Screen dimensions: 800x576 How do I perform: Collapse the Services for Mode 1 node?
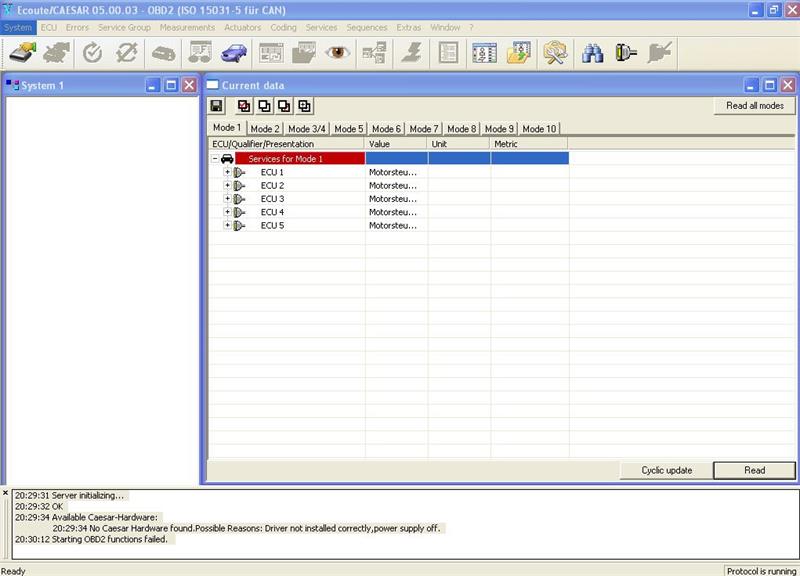(x=215, y=159)
